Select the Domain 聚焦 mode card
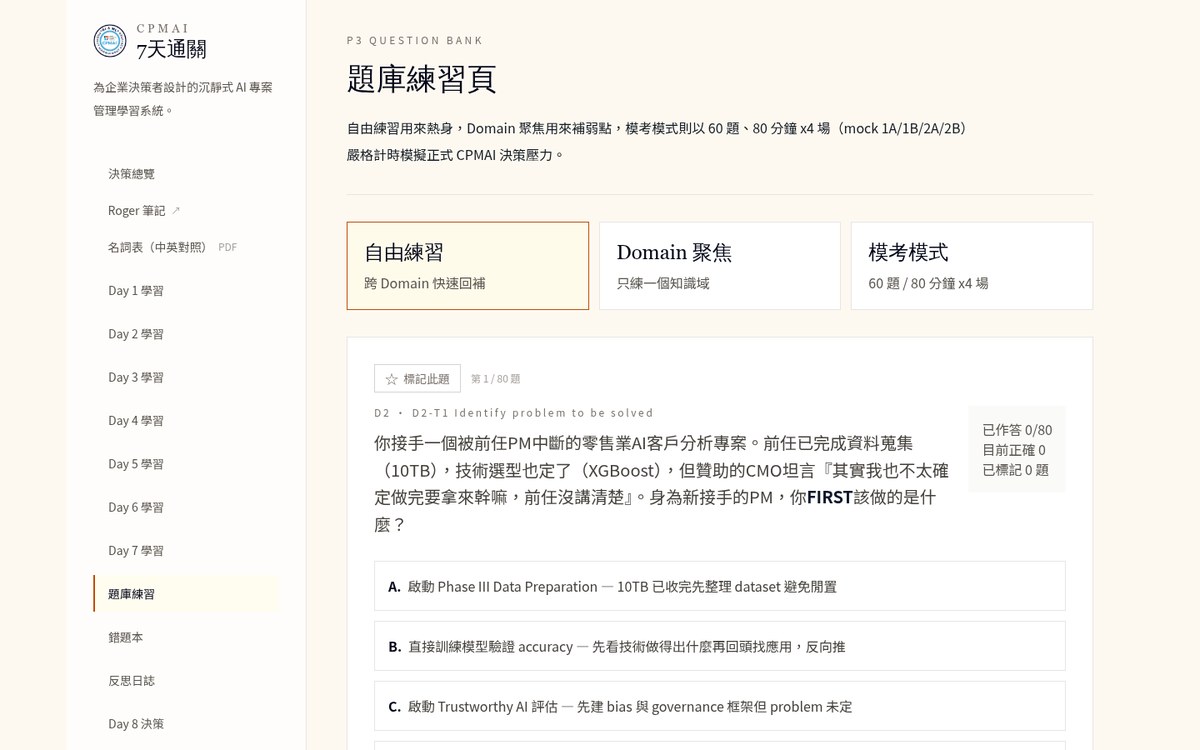 pos(720,266)
